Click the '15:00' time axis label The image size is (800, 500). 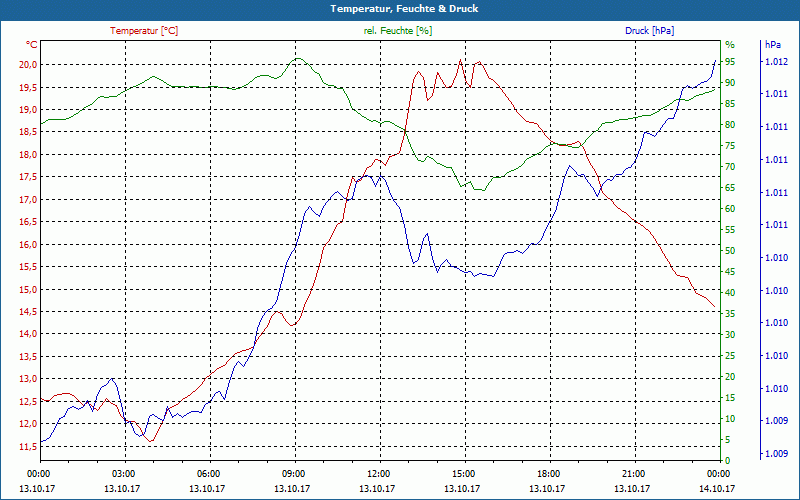pyautogui.click(x=465, y=474)
